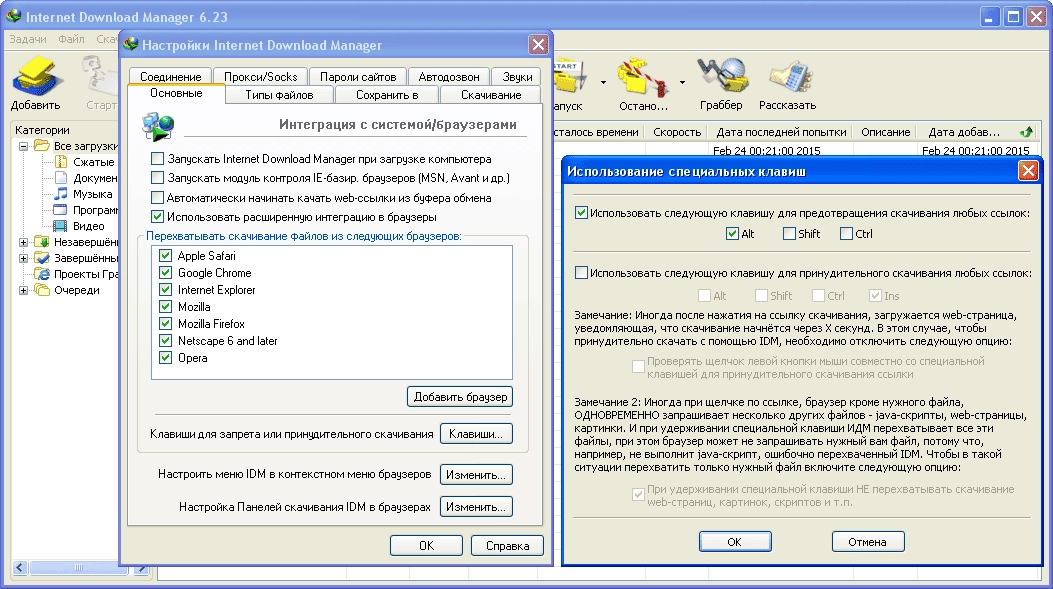Click the Все загрузки folder icon

[42, 146]
